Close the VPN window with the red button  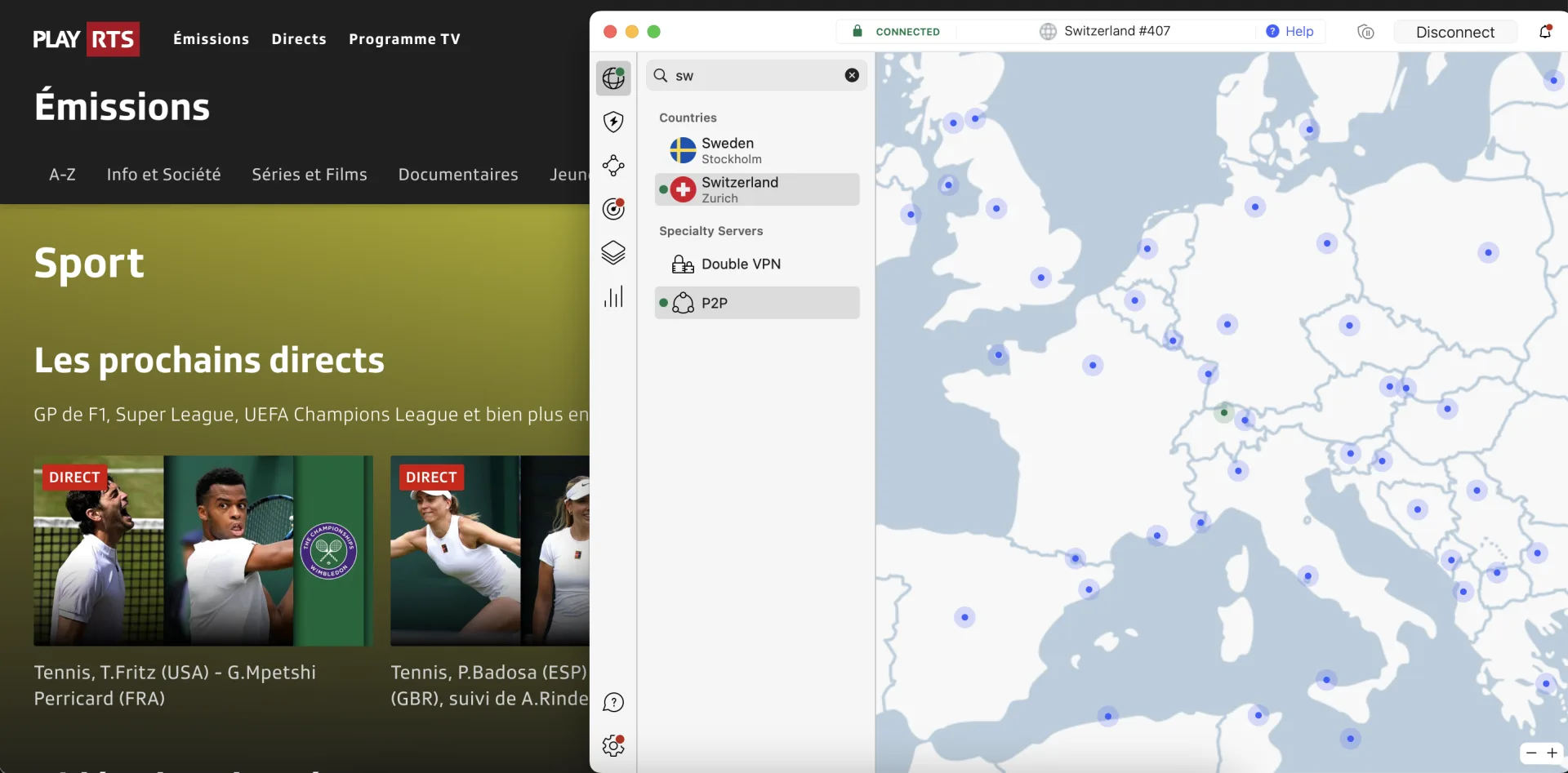[x=610, y=31]
